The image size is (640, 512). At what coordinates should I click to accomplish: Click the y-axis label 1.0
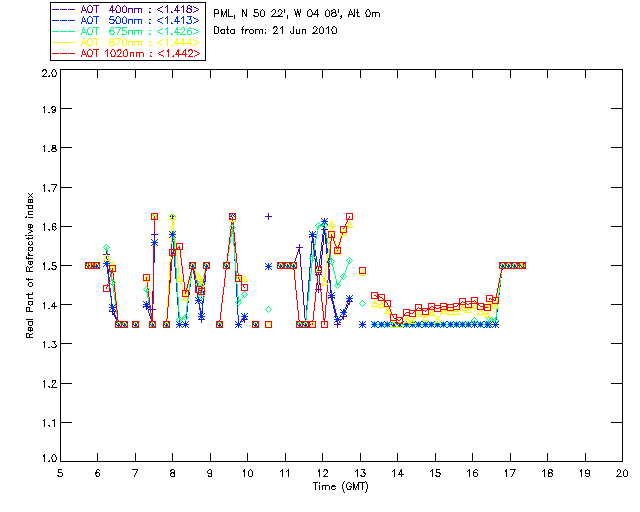click(x=49, y=458)
